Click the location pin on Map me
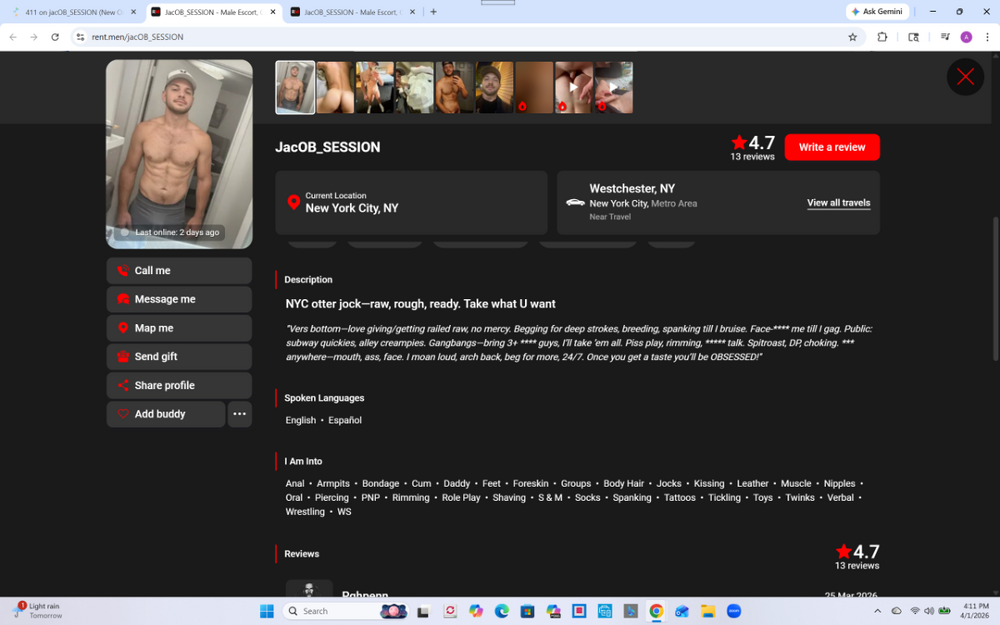The width and height of the screenshot is (1000, 625). click(x=123, y=328)
